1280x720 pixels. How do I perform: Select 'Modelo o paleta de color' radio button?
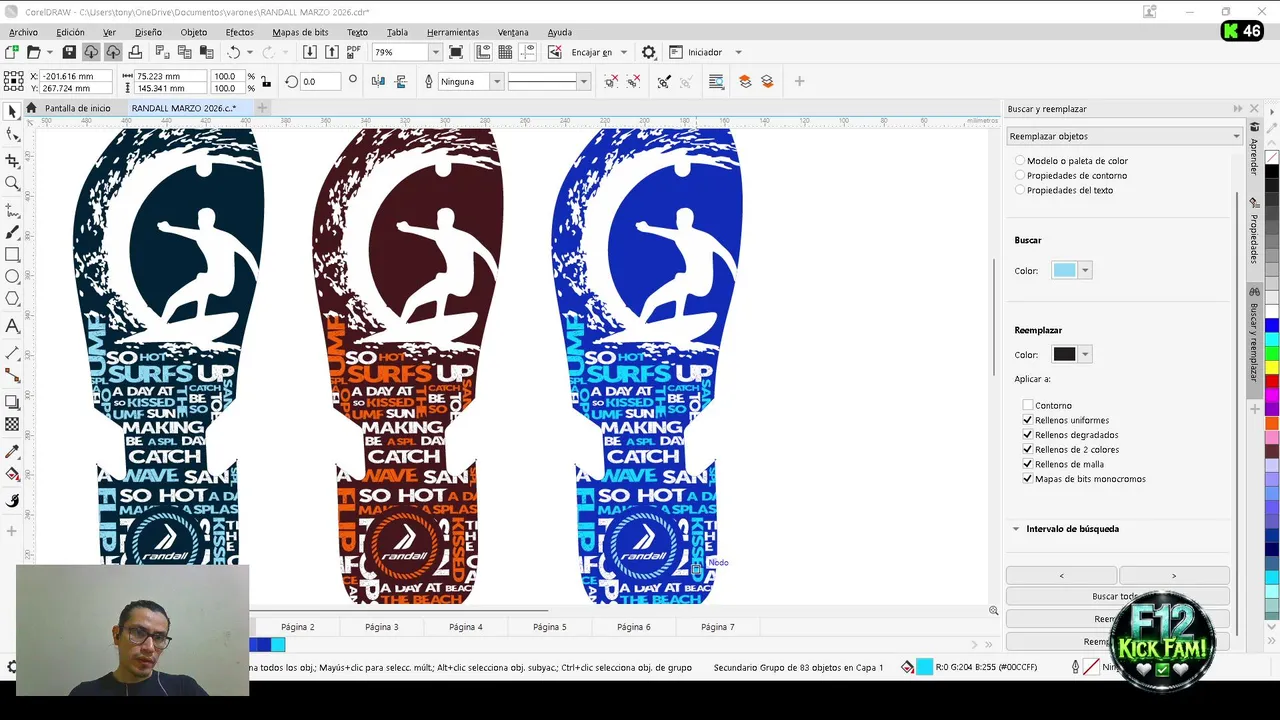click(x=1020, y=160)
